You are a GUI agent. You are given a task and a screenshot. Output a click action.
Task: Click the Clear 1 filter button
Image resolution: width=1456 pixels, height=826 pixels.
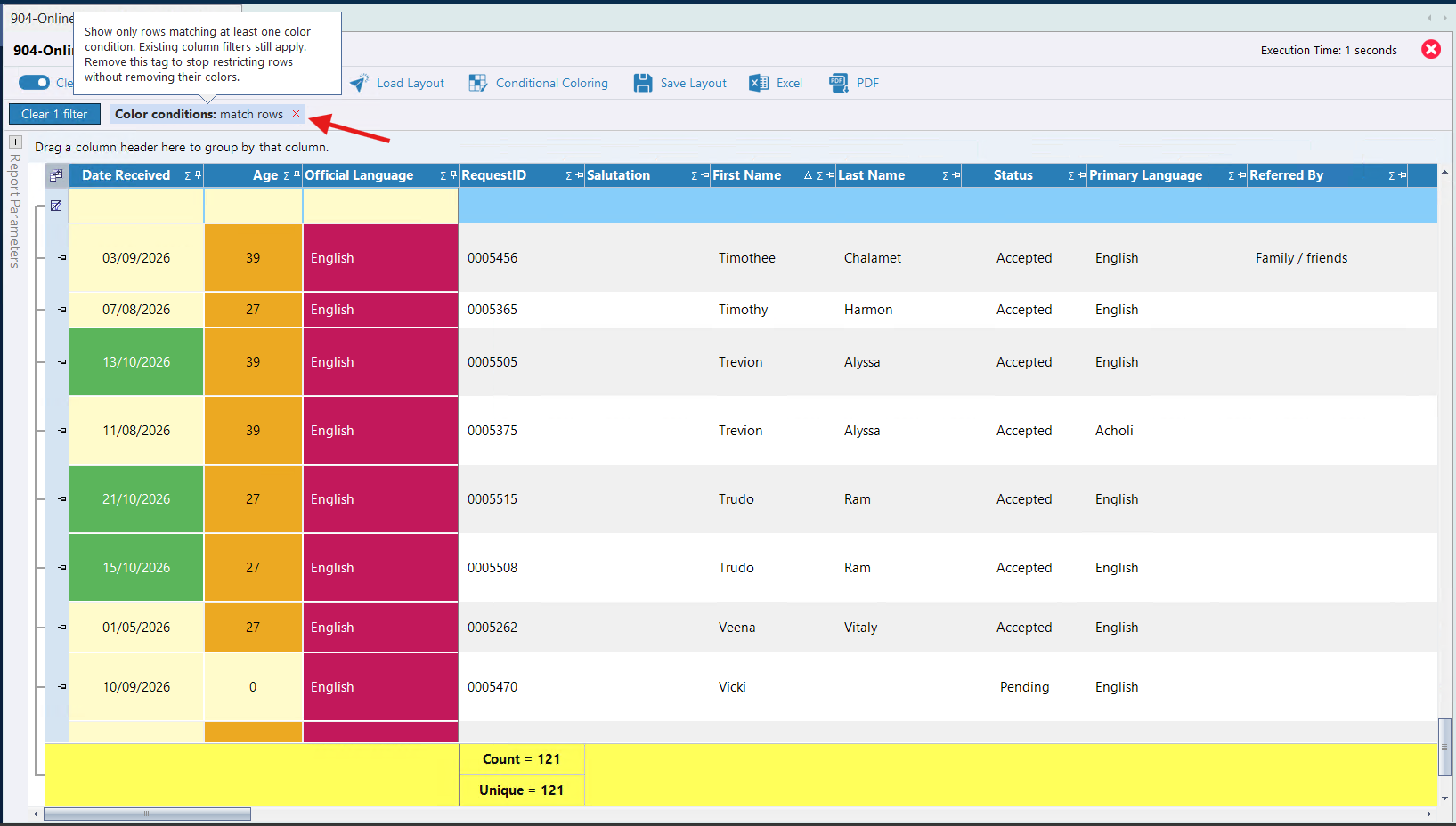coord(54,114)
